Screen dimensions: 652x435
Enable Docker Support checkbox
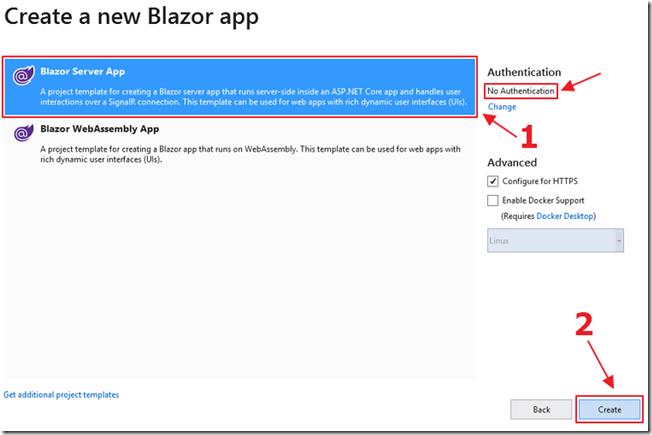point(493,200)
